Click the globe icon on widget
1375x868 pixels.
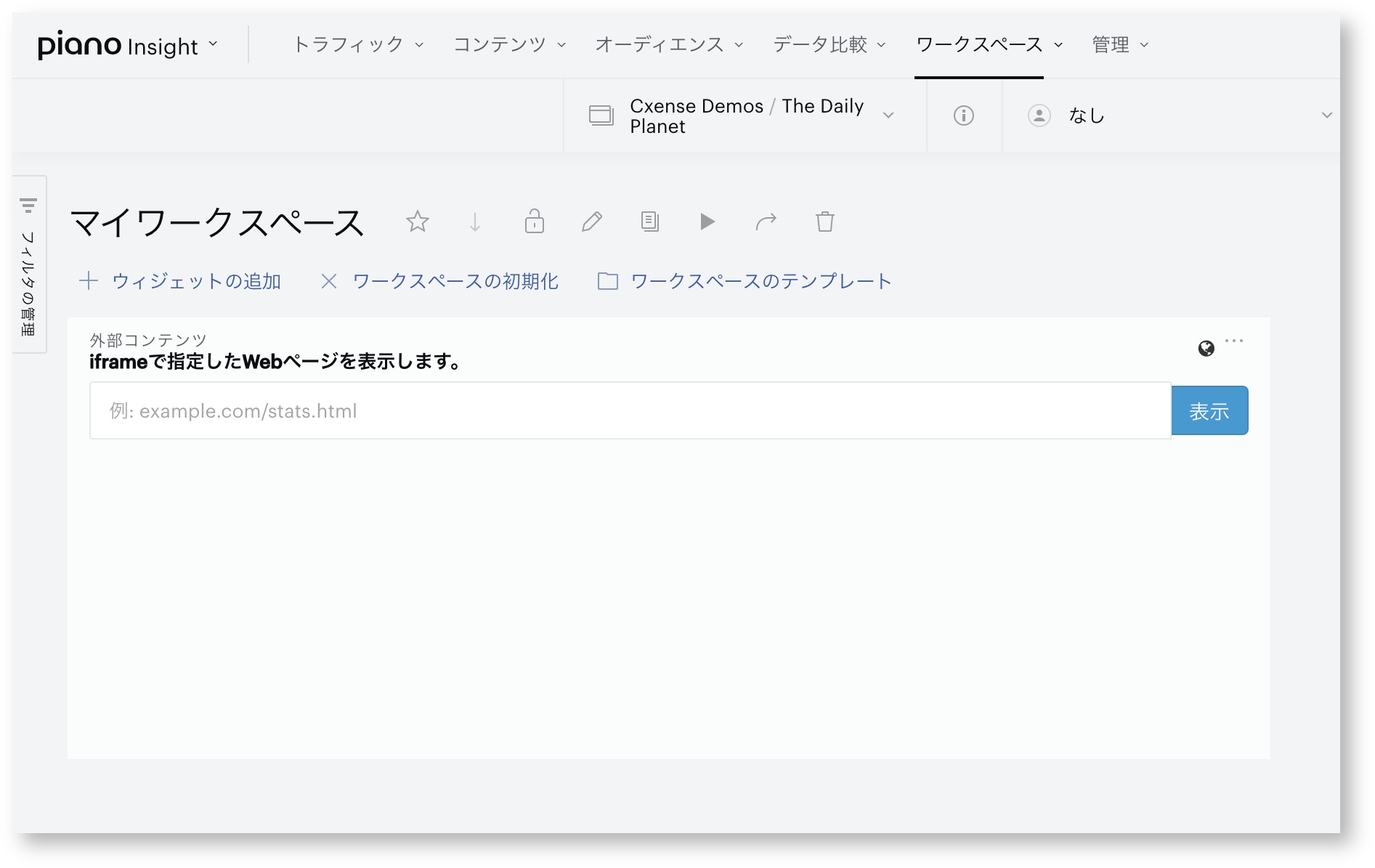[1206, 349]
